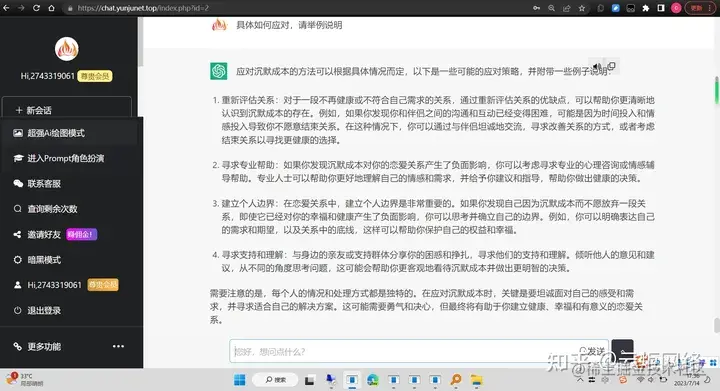
Task: Click the link icon beside 更多功能
Action: tap(17, 346)
